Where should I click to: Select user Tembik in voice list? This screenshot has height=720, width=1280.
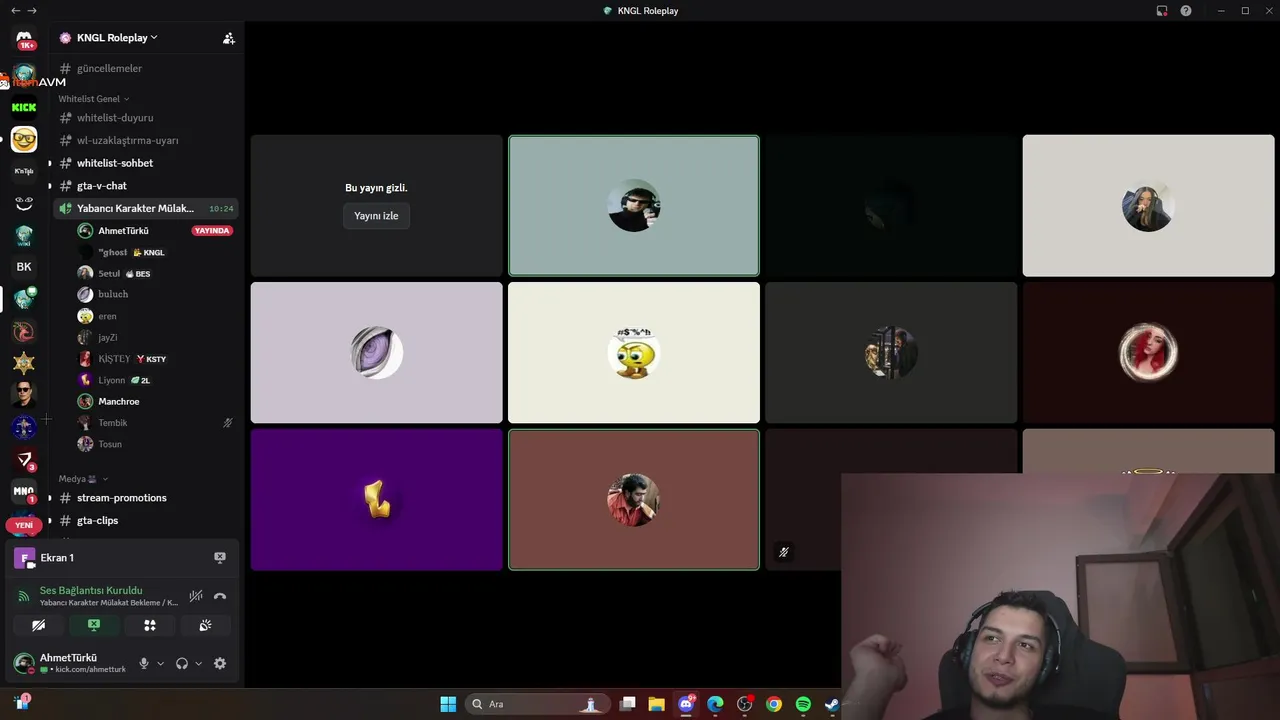pyautogui.click(x=155, y=423)
